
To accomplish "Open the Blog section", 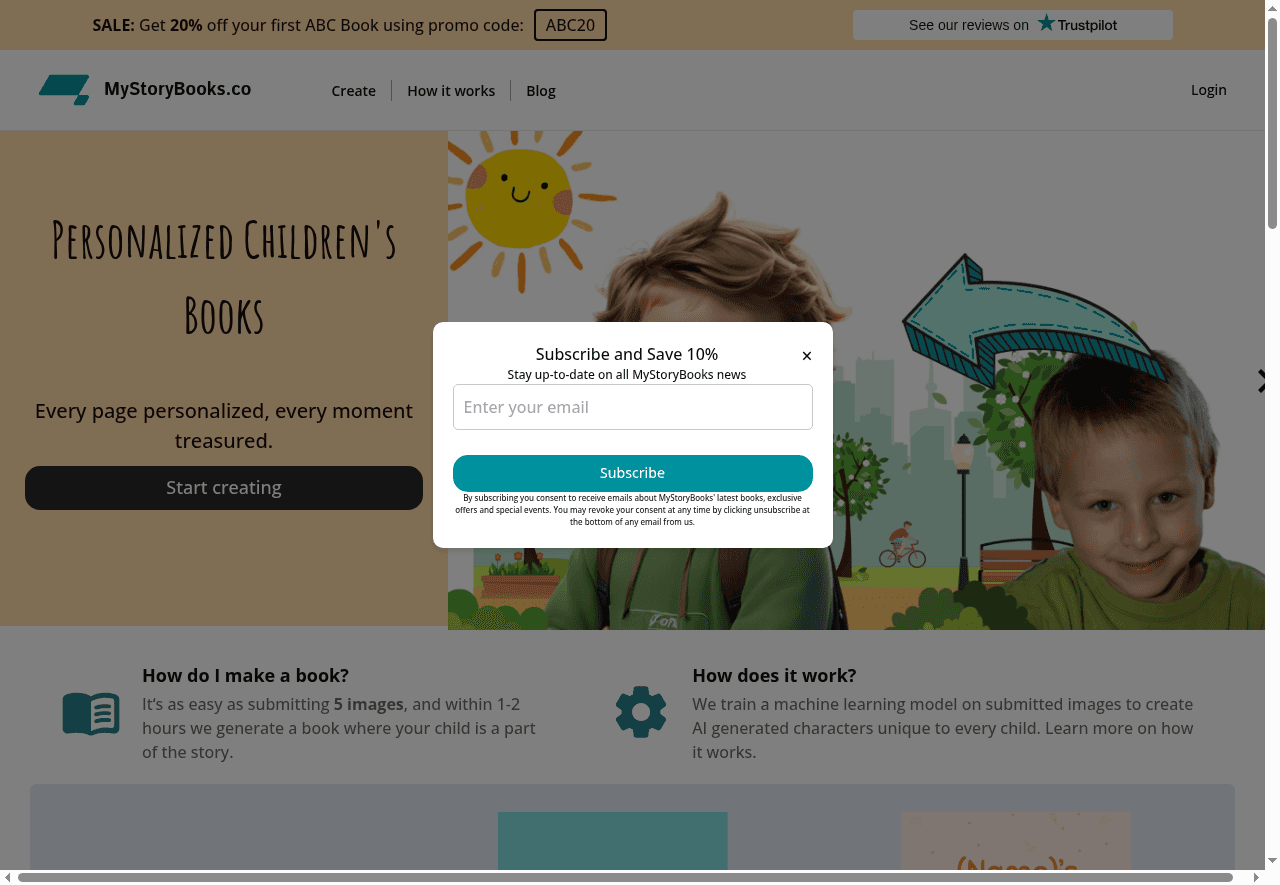I will pos(541,90).
